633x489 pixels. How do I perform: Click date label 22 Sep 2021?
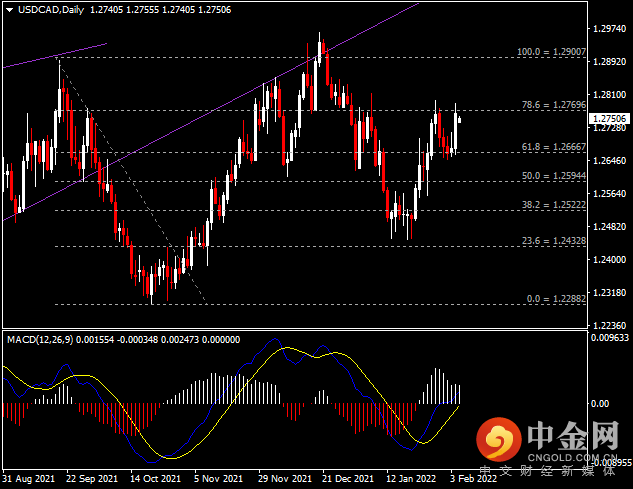tap(92, 479)
